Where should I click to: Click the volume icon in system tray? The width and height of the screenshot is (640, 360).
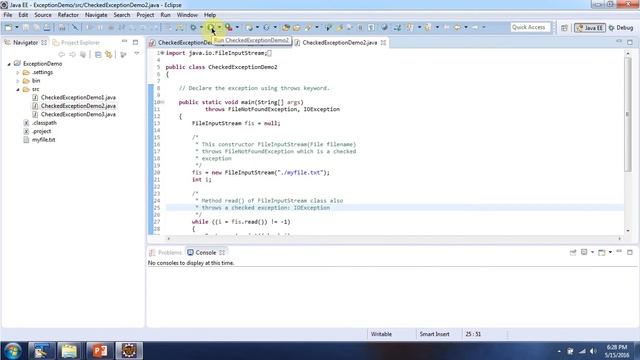(x=593, y=351)
